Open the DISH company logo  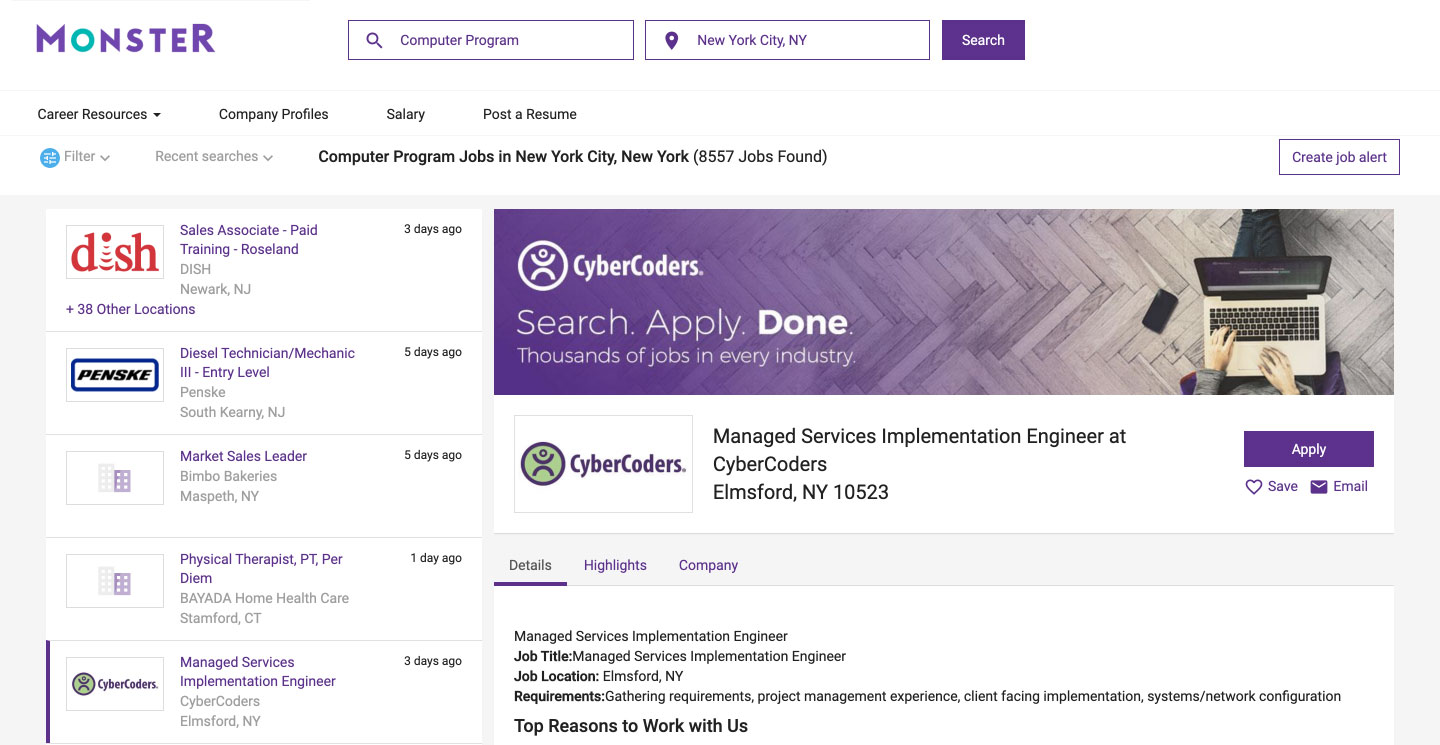[x=115, y=252]
